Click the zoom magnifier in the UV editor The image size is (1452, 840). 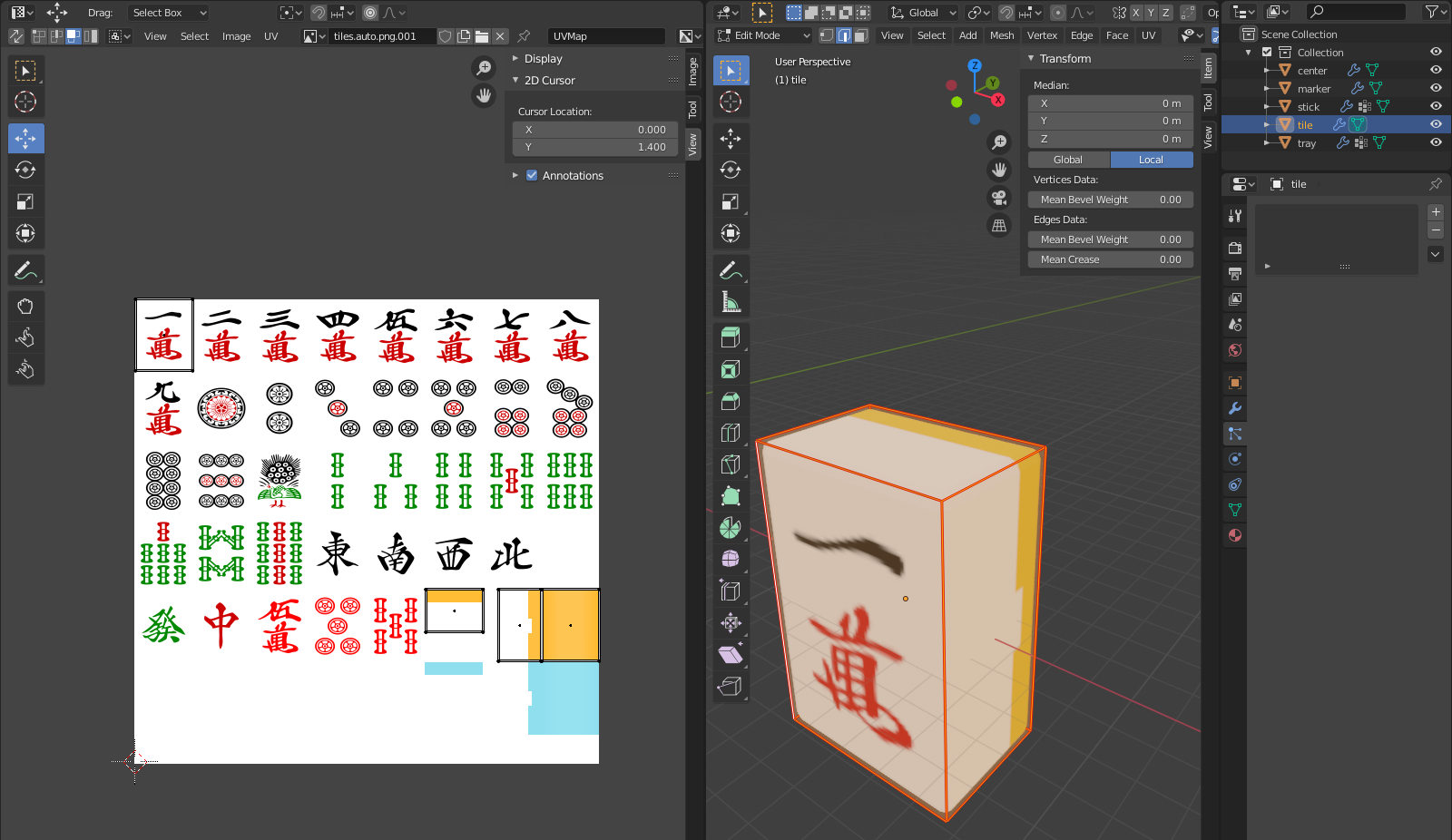click(x=485, y=67)
